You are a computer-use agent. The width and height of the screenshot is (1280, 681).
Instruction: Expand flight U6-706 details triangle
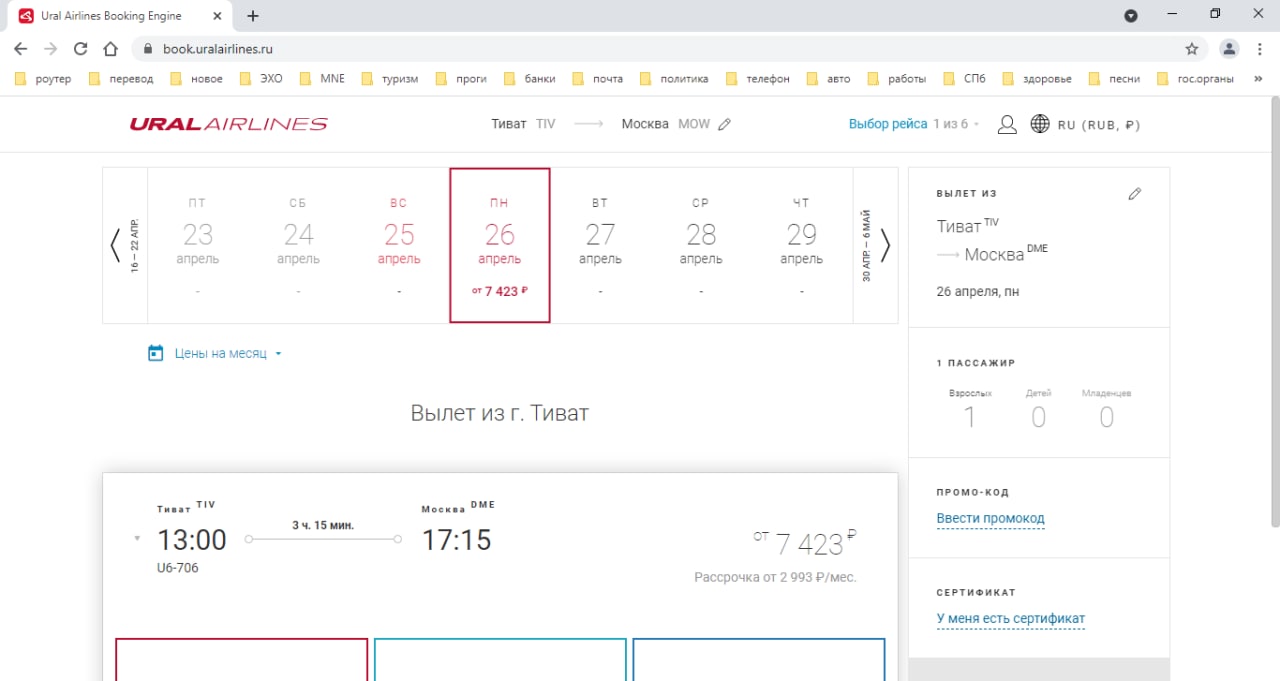pyautogui.click(x=137, y=539)
